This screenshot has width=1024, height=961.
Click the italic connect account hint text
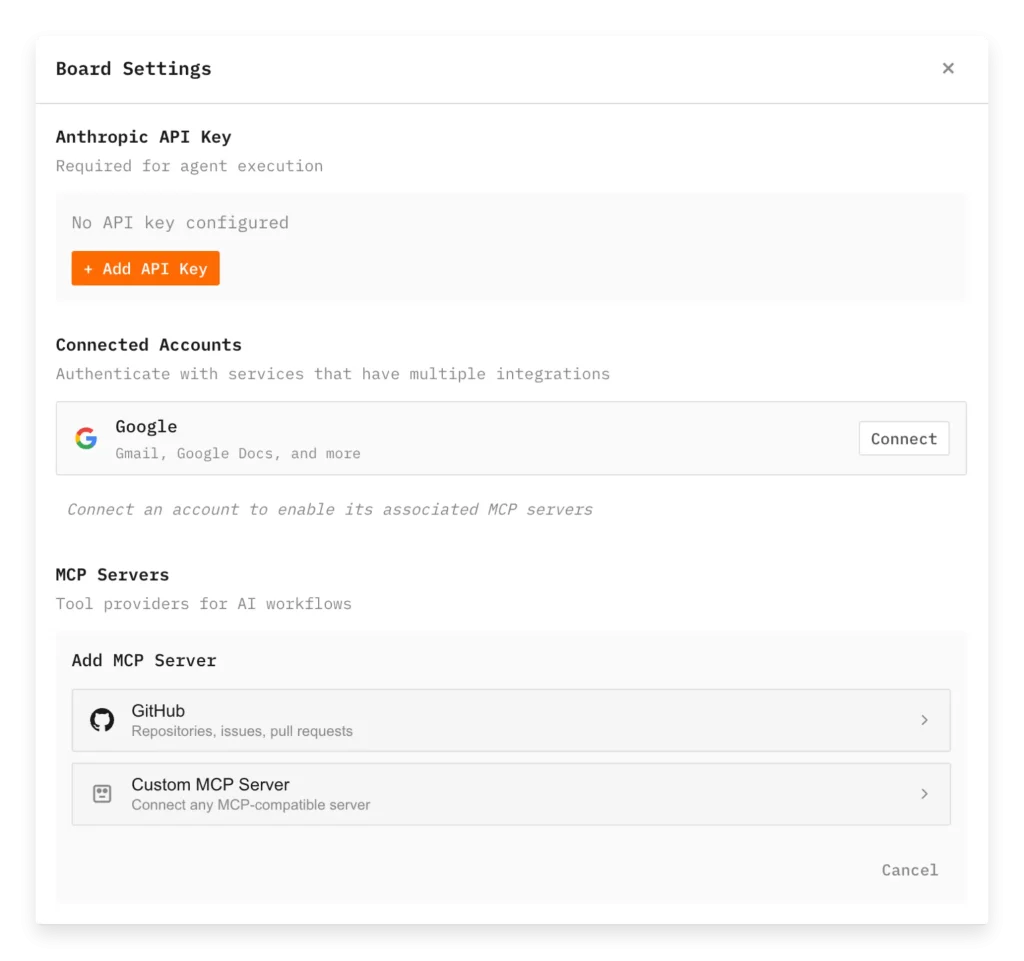pos(329,509)
